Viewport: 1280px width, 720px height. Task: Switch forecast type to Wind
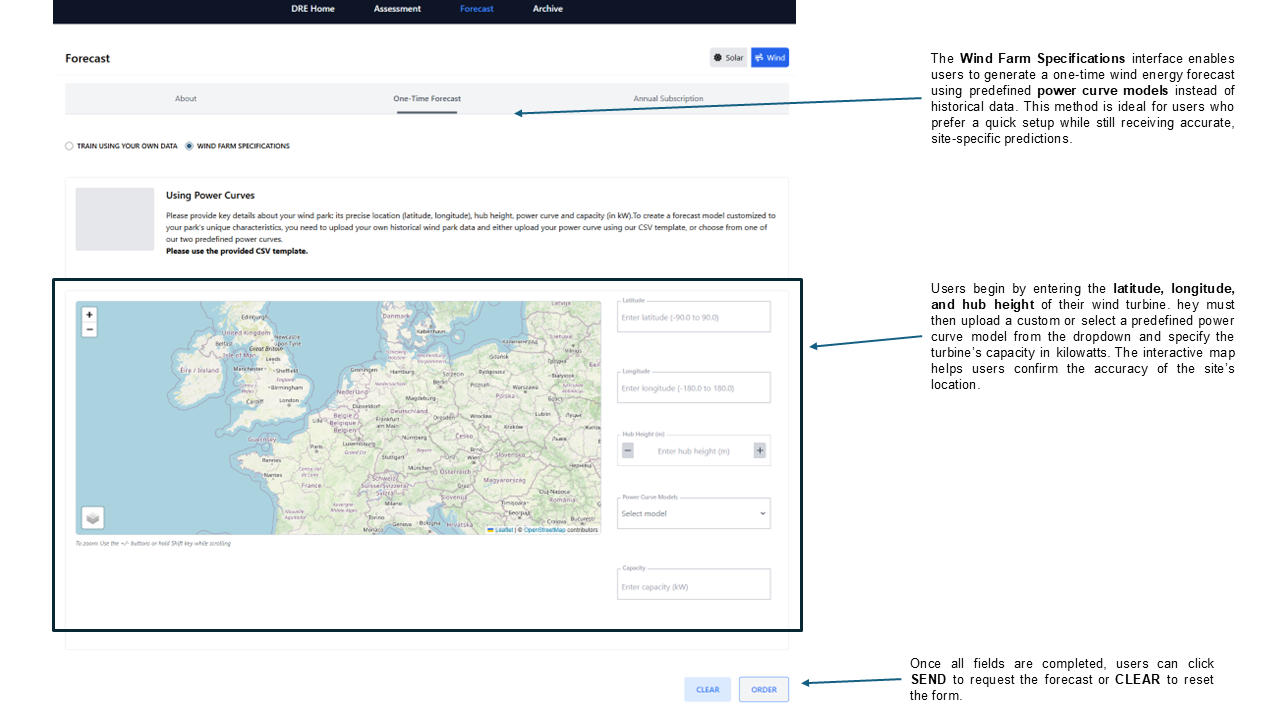pyautogui.click(x=770, y=58)
